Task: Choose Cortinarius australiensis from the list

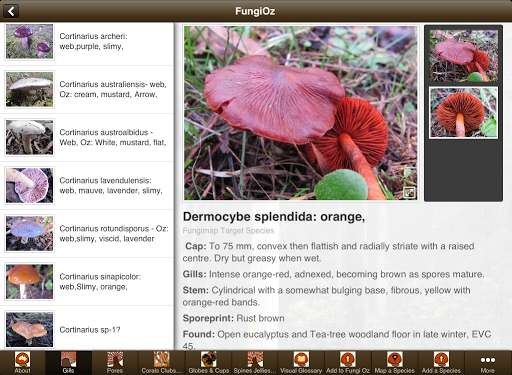Action: [87, 90]
